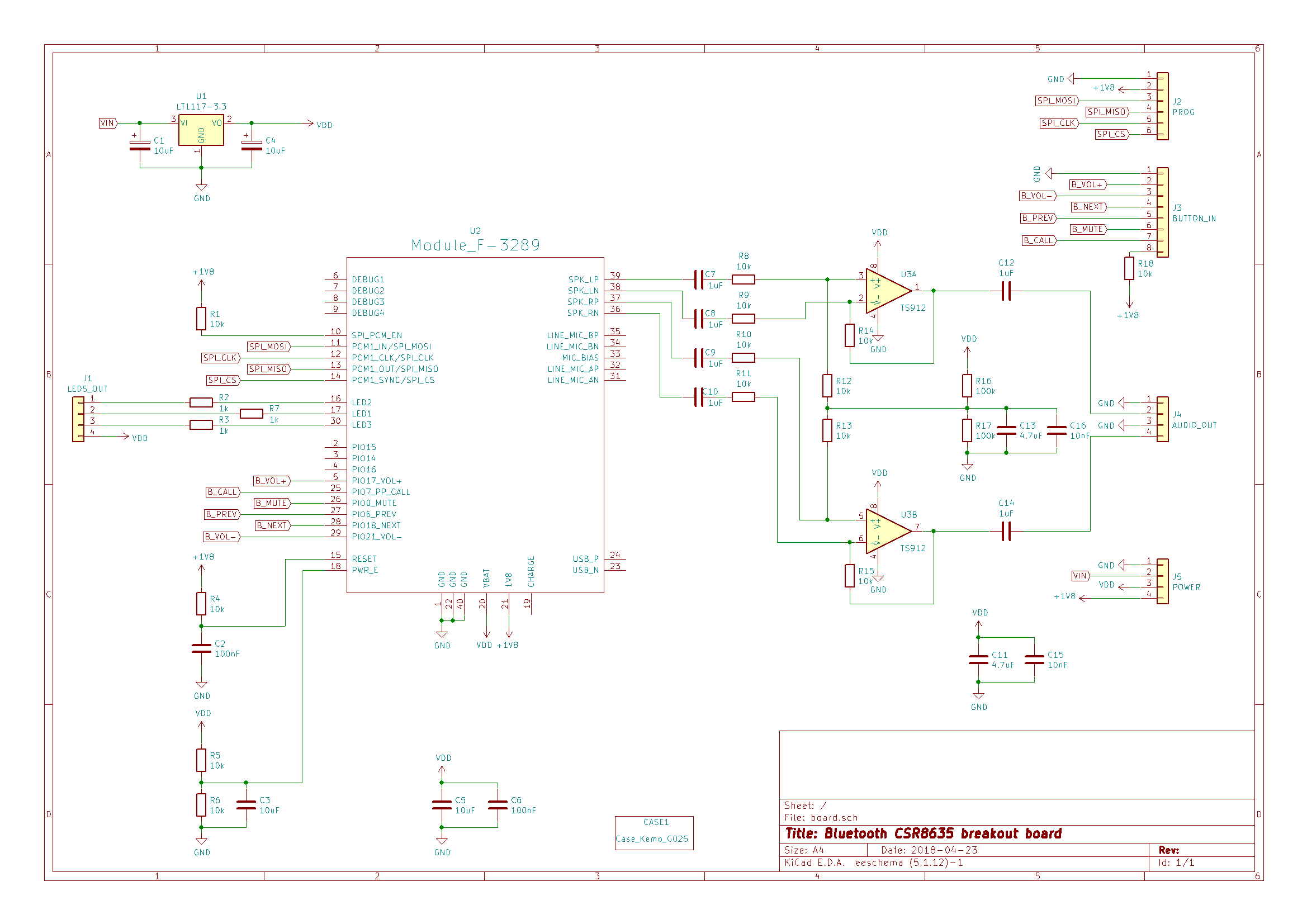Screen dimensions: 1307x924
Task: Click the 'File: board.sch' text
Action: click(820, 818)
